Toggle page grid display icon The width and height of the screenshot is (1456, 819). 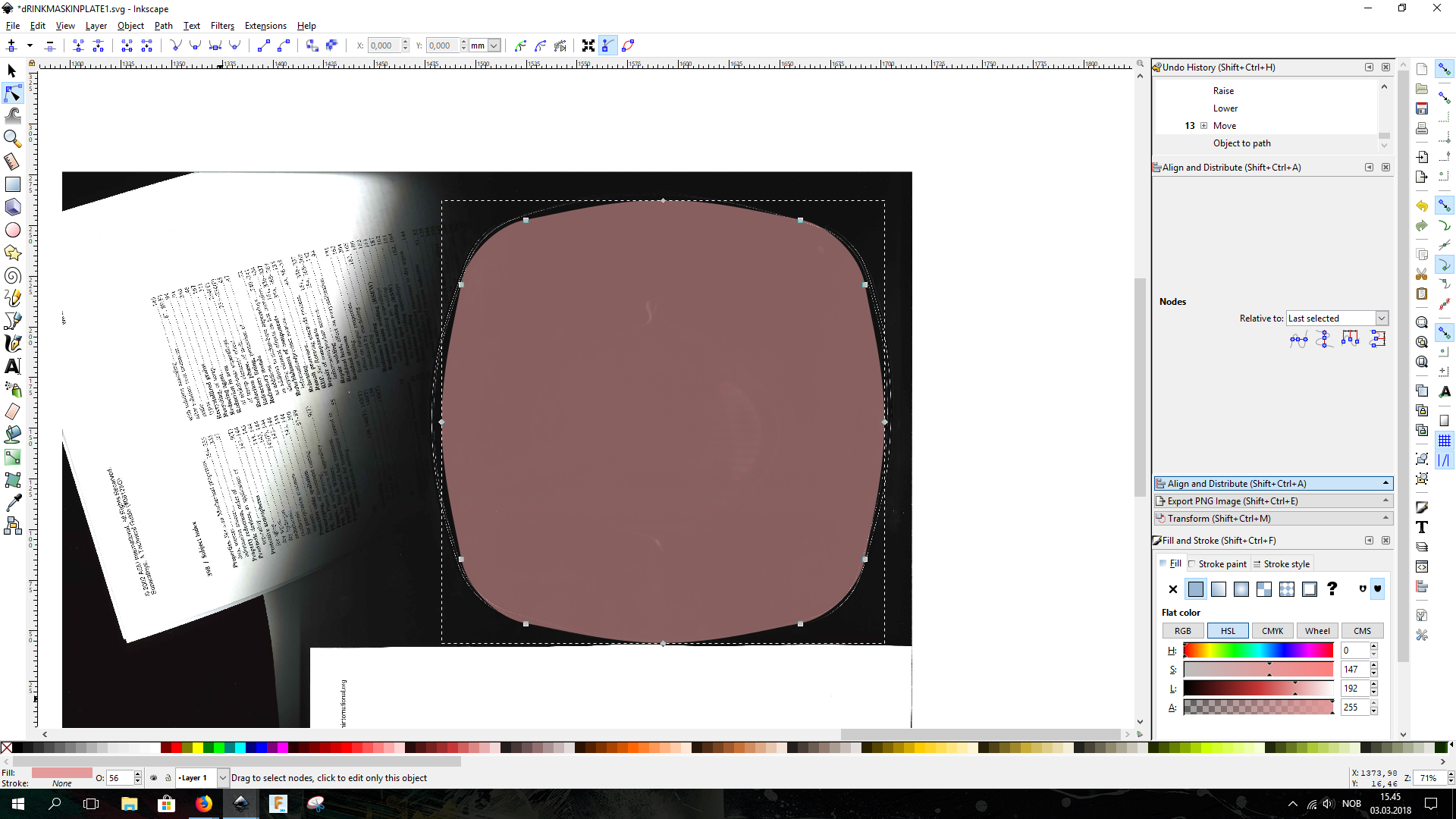coord(1445,441)
